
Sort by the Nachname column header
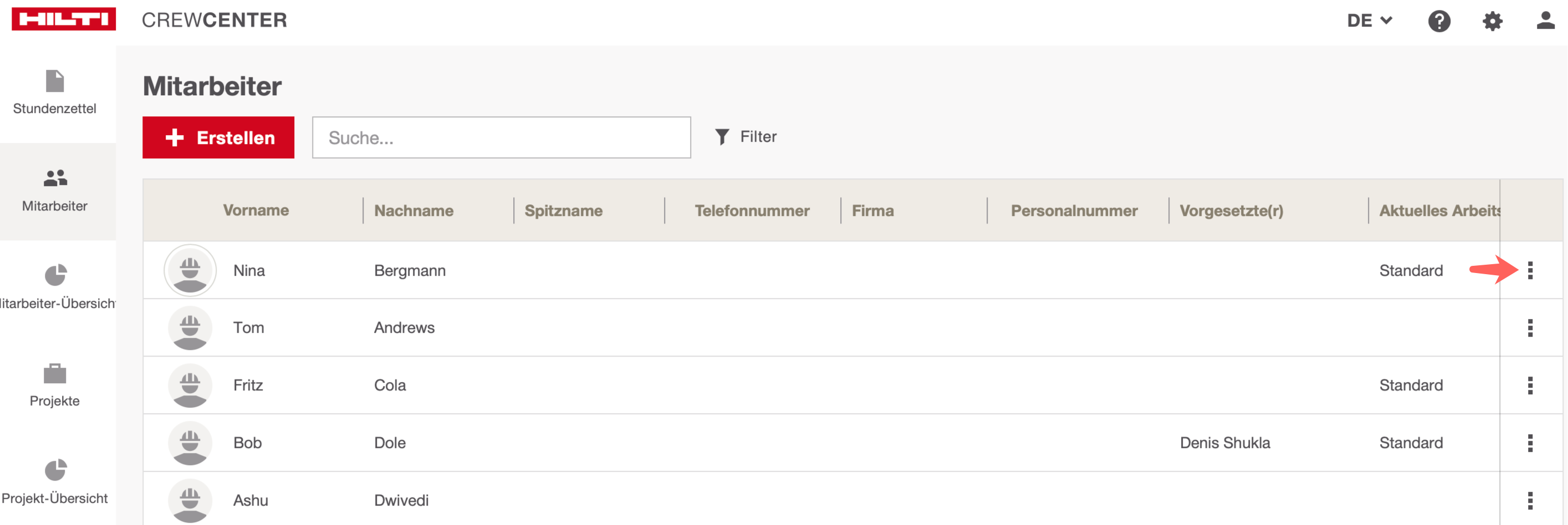pos(413,210)
